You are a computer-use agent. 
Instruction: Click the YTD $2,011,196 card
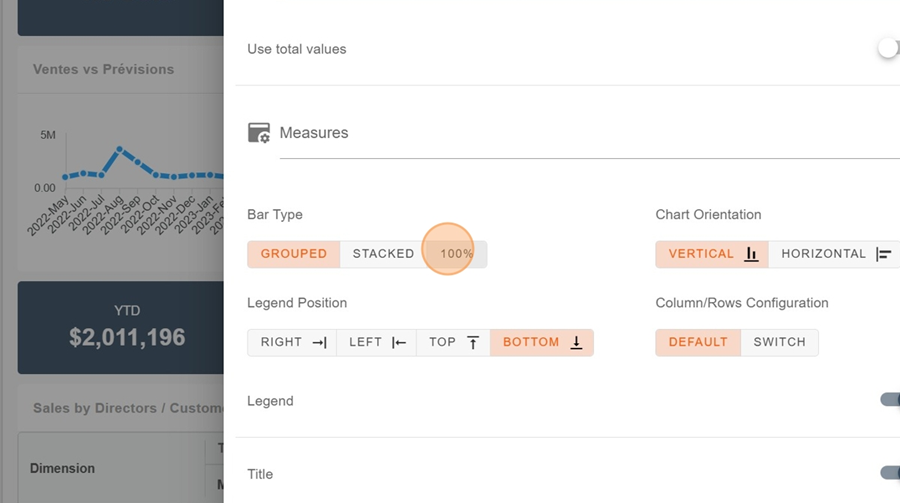[x=126, y=327]
